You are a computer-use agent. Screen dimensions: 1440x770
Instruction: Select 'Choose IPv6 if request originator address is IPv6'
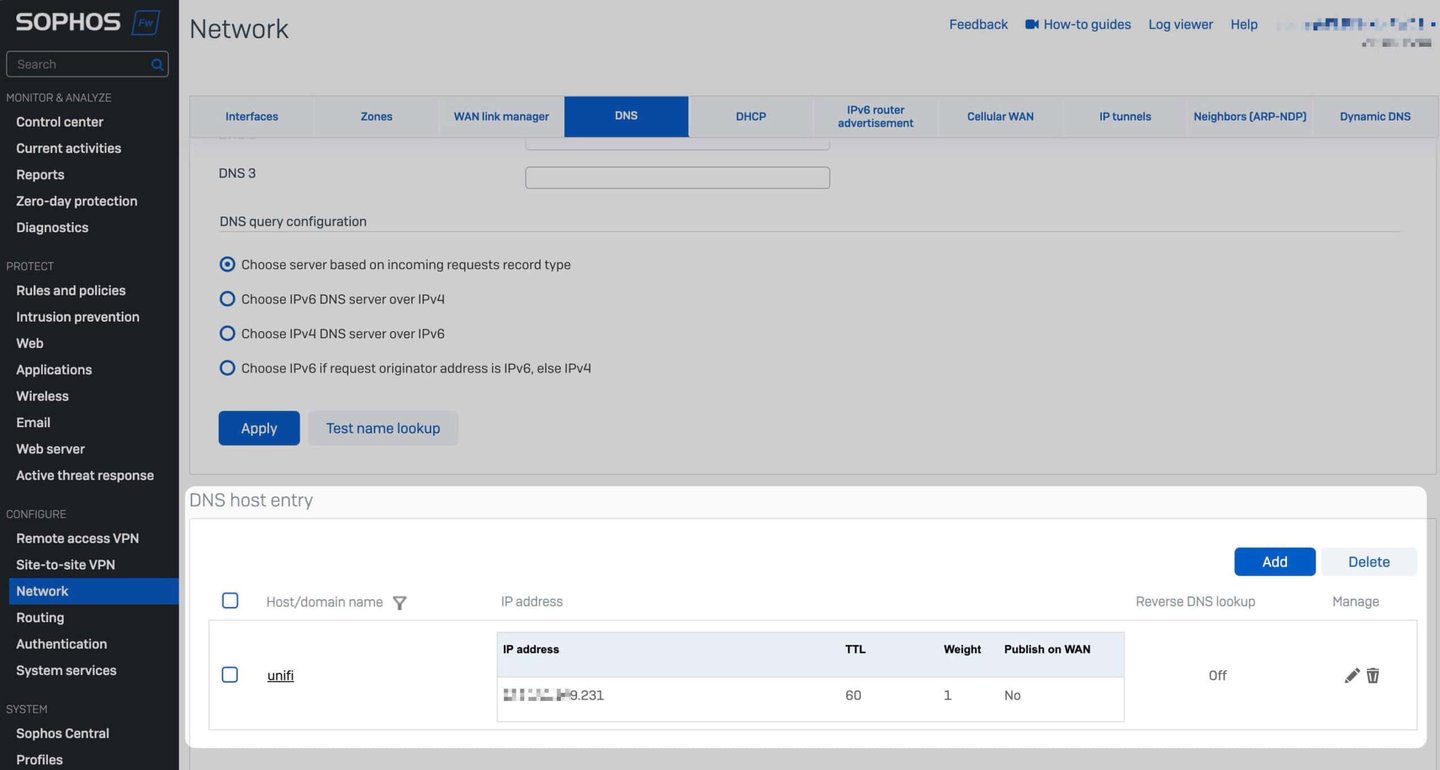pos(227,368)
